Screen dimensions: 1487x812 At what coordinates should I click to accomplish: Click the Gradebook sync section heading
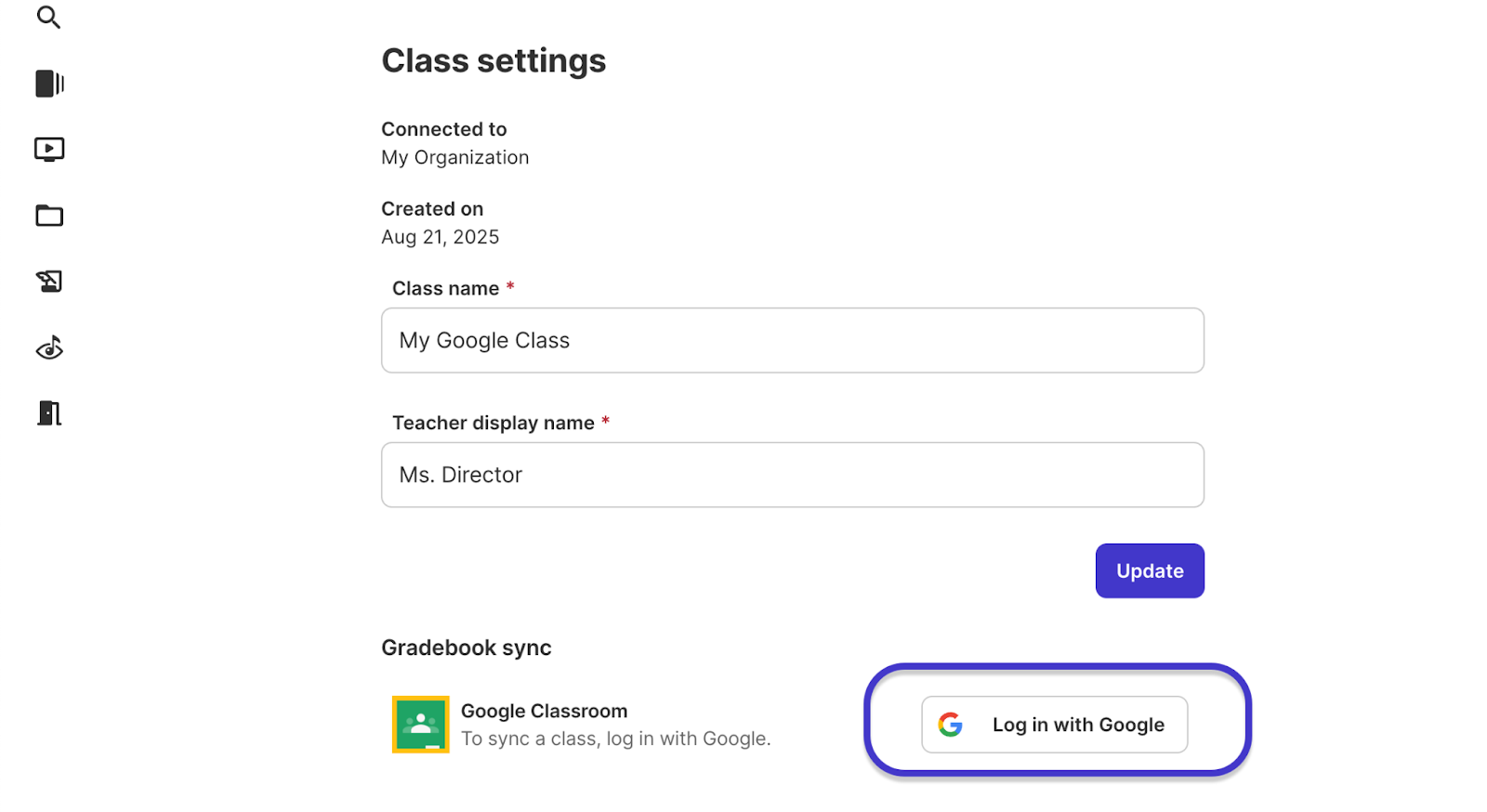click(466, 648)
